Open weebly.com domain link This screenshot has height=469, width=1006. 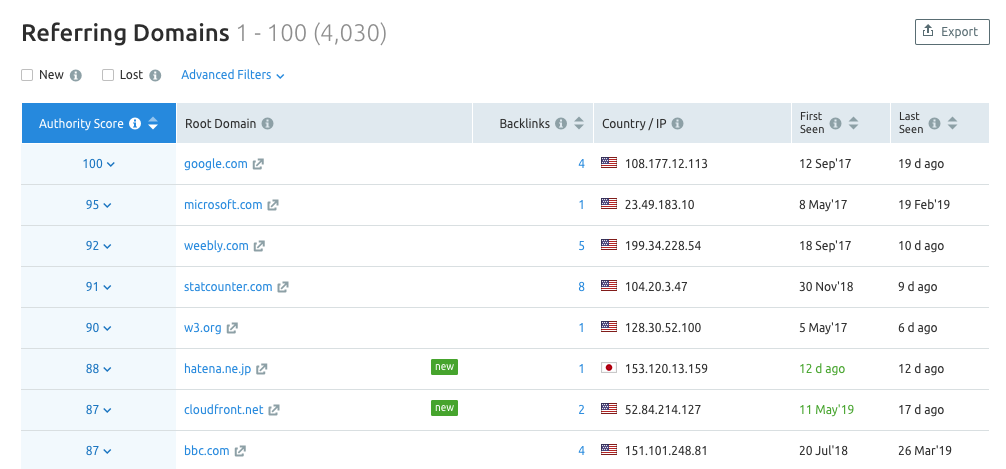point(216,246)
